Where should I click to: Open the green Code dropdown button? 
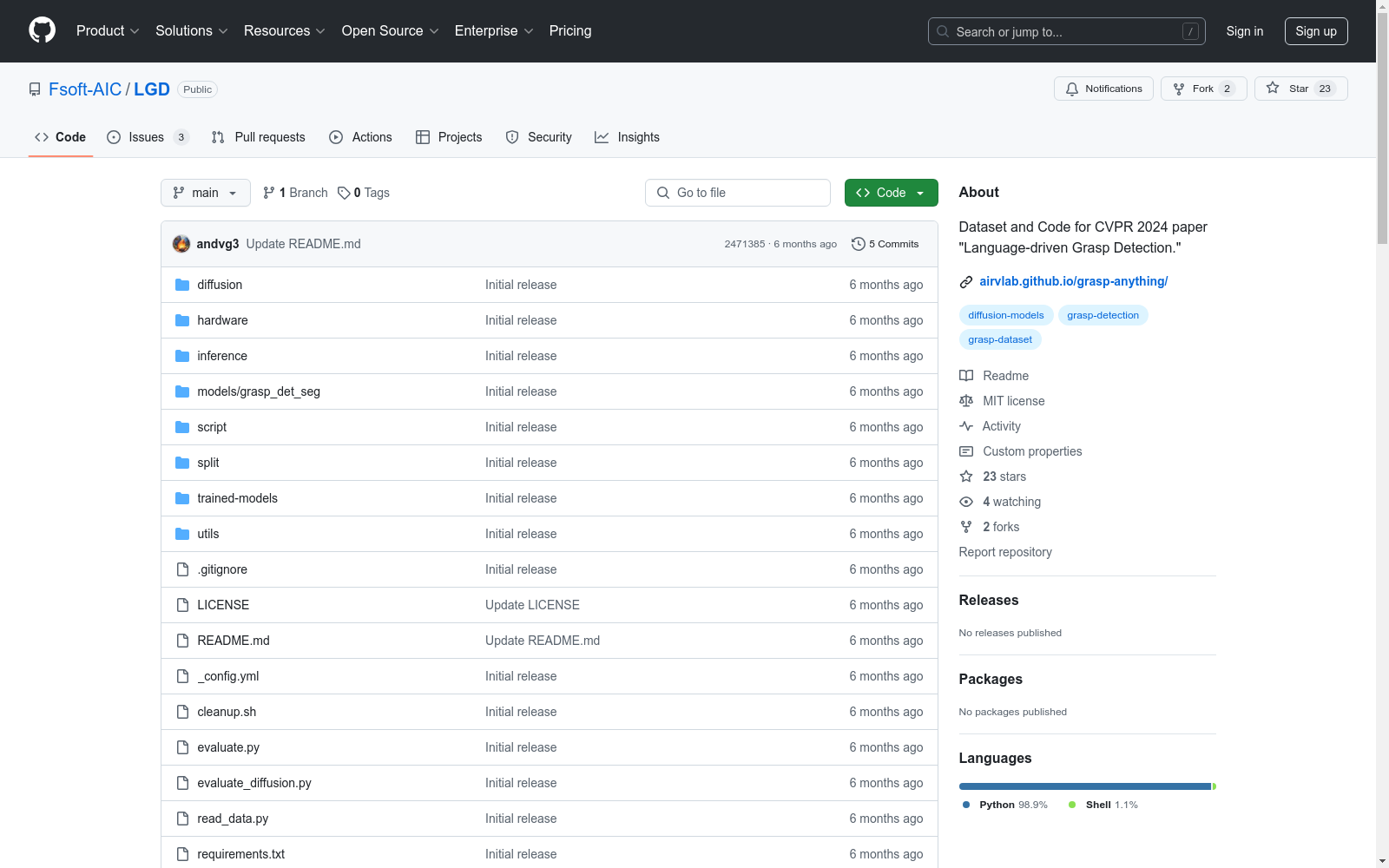pos(891,193)
